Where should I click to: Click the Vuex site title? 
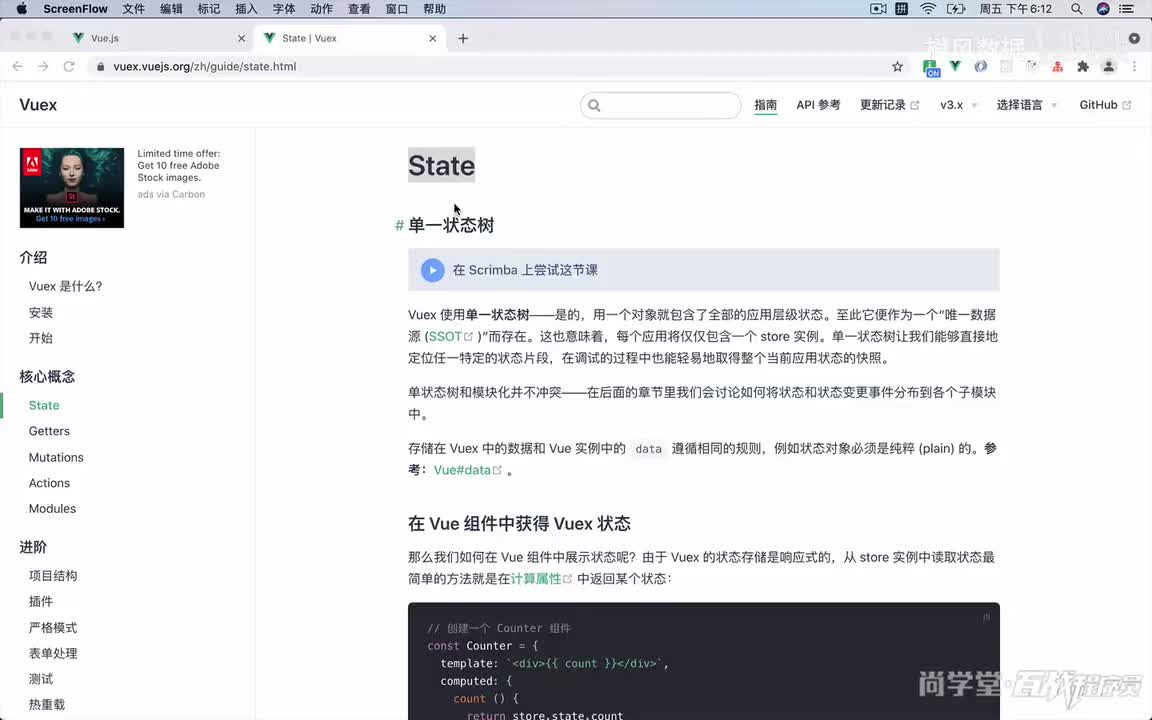click(x=38, y=104)
